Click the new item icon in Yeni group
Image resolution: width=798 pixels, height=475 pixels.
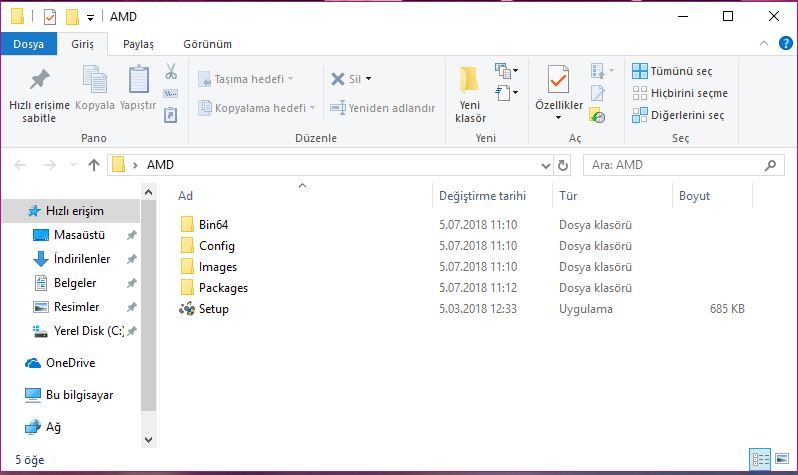[504, 71]
